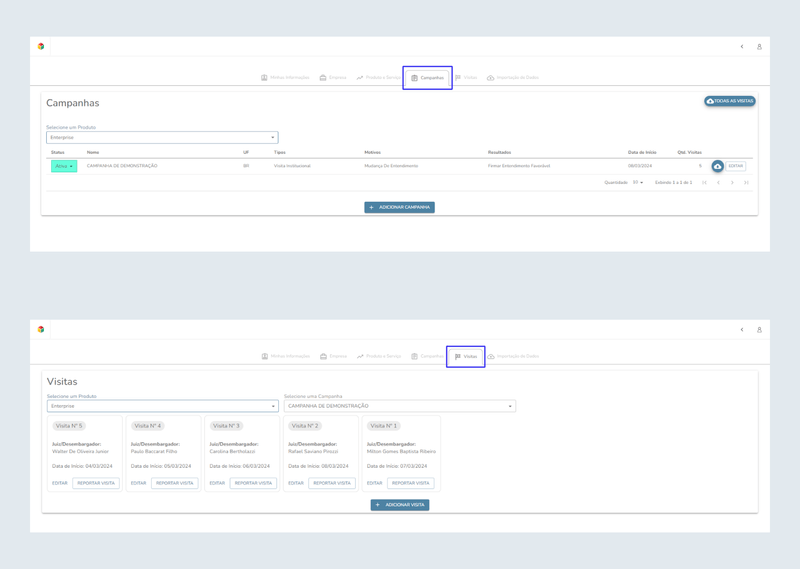
Task: Click the Qtd. Visitas column header
Action: 689,153
